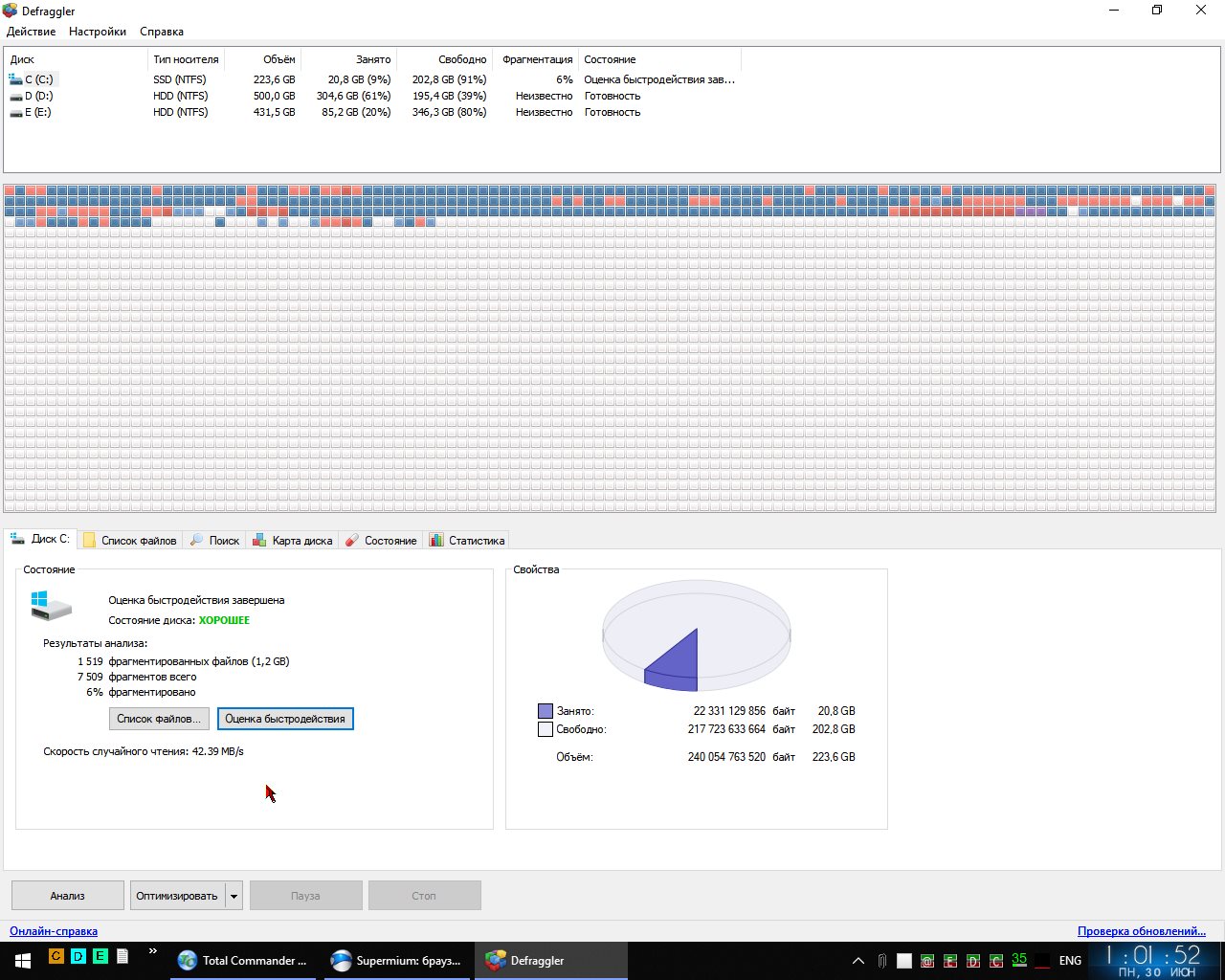
Task: Click the E drive shortcut on the taskbar
Action: pos(100,956)
